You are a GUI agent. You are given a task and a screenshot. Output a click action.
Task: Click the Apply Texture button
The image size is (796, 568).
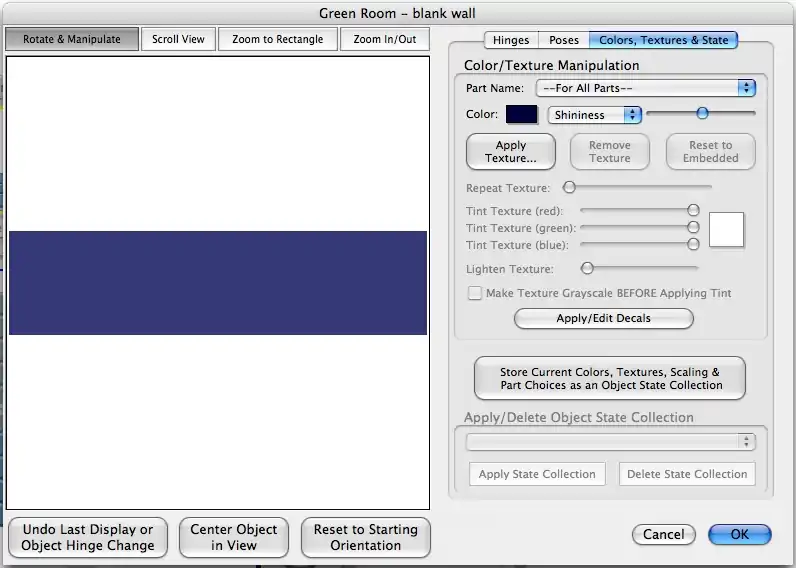tap(510, 152)
